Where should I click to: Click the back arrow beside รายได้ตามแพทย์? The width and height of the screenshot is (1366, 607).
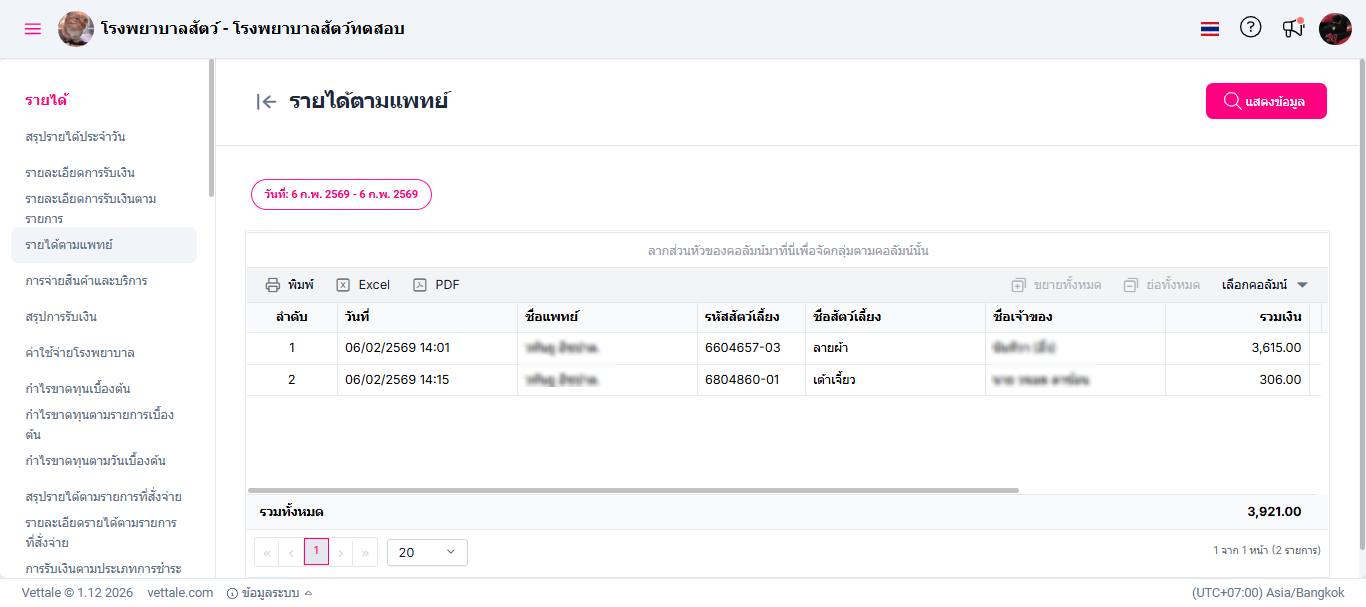266,101
